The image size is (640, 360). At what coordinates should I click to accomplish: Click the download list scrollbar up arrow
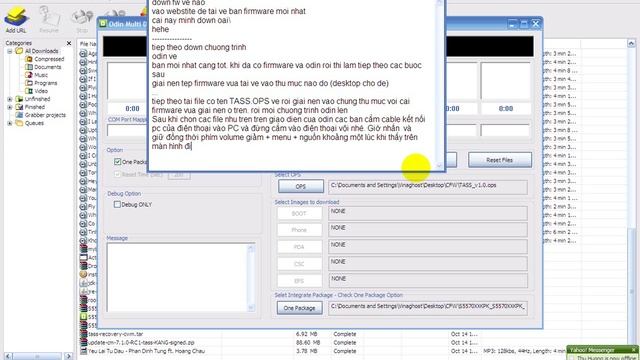631,43
